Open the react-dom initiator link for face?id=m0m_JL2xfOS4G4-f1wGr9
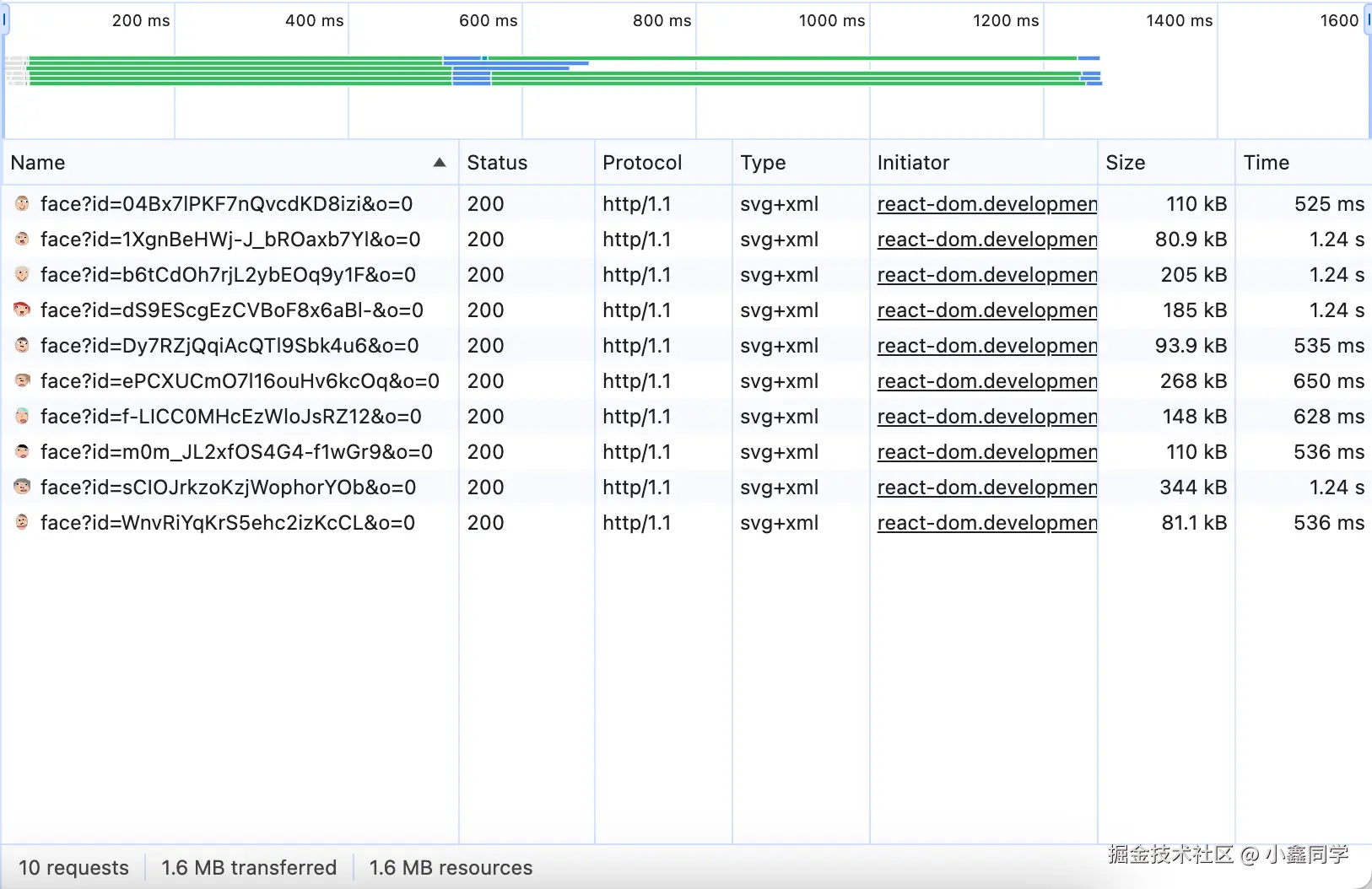 pos(987,452)
